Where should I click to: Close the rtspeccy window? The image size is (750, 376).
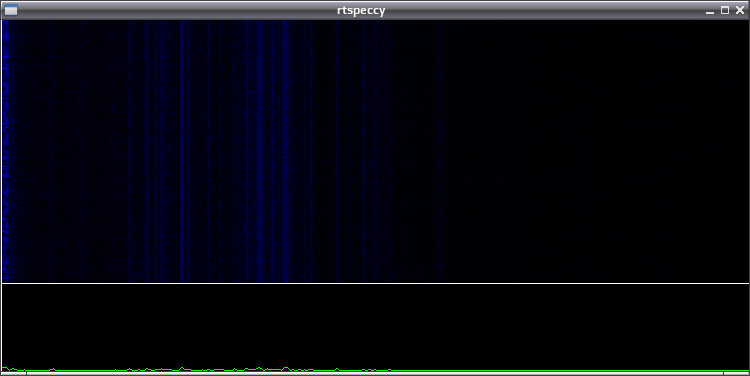739,11
